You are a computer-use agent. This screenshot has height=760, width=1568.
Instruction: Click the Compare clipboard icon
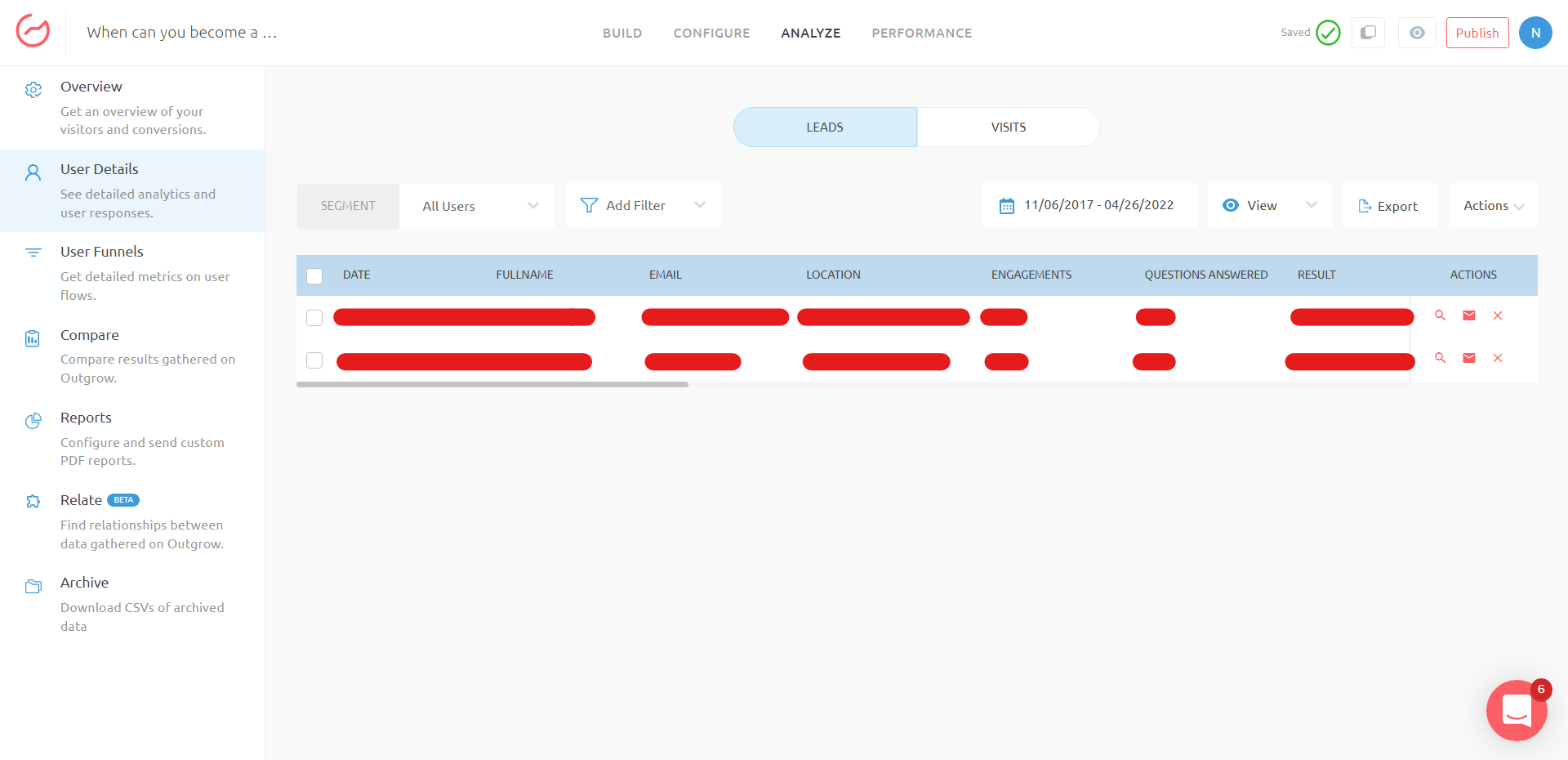(33, 338)
